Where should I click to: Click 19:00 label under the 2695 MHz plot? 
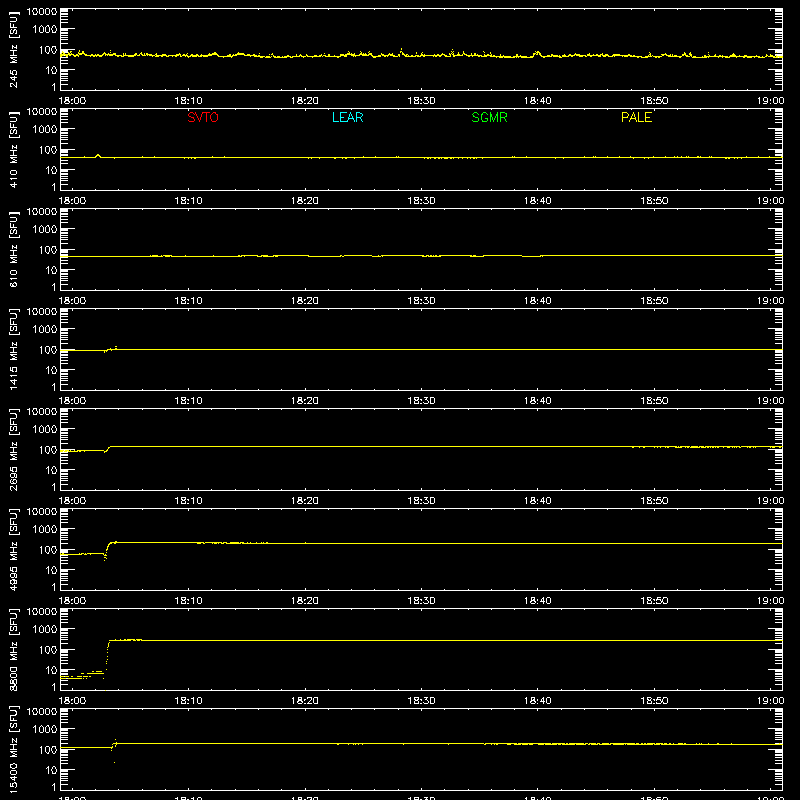coord(770,501)
